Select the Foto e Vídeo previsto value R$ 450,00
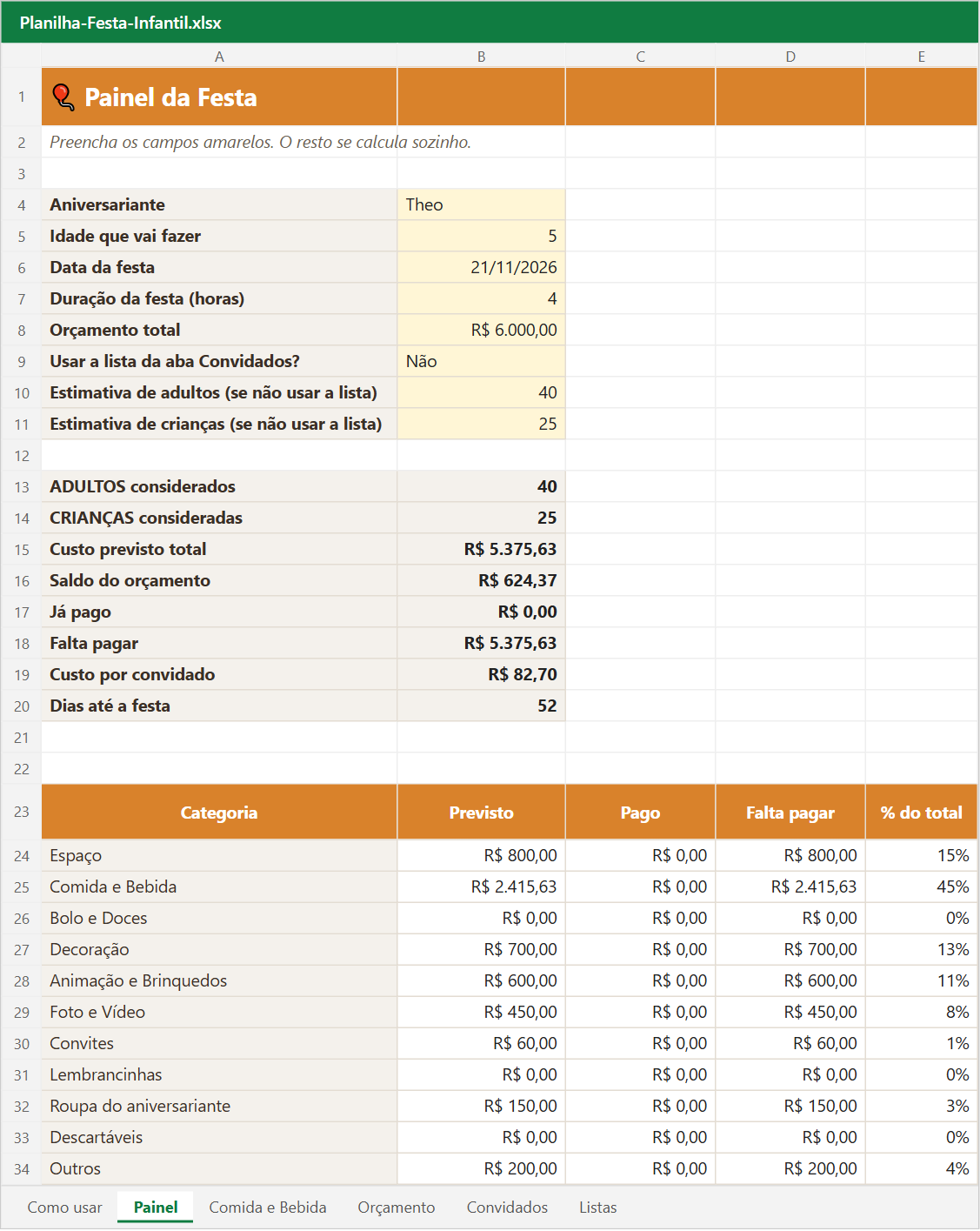980x1231 pixels. tap(481, 1012)
